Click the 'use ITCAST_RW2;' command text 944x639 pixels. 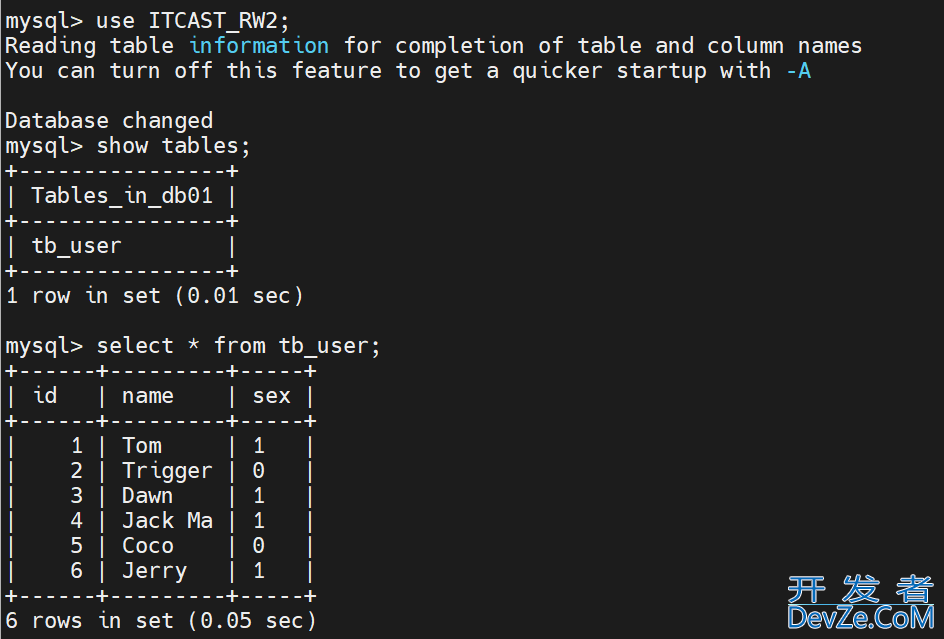coord(193,21)
